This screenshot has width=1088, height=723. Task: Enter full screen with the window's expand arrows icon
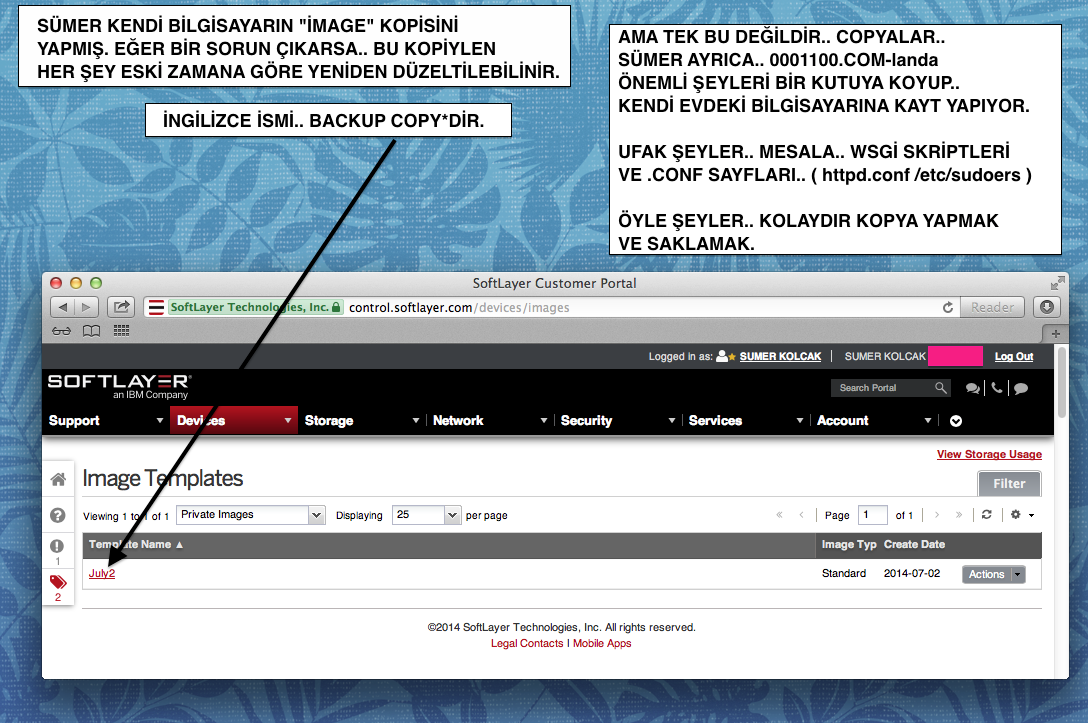tap(1057, 282)
